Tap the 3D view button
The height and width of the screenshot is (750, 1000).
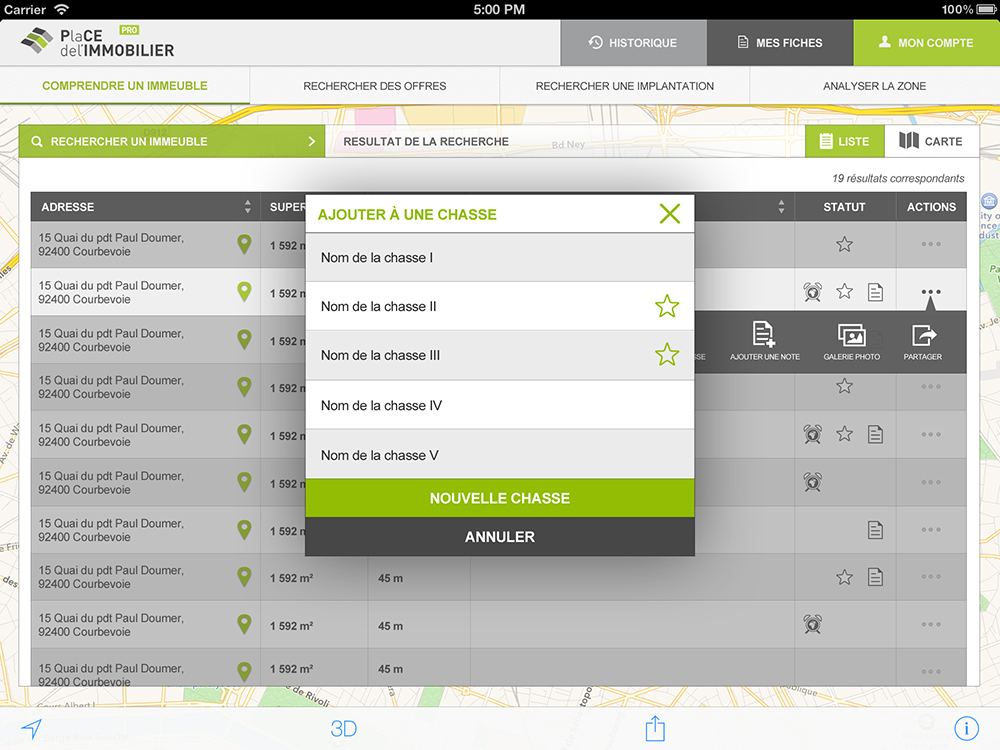[x=344, y=729]
